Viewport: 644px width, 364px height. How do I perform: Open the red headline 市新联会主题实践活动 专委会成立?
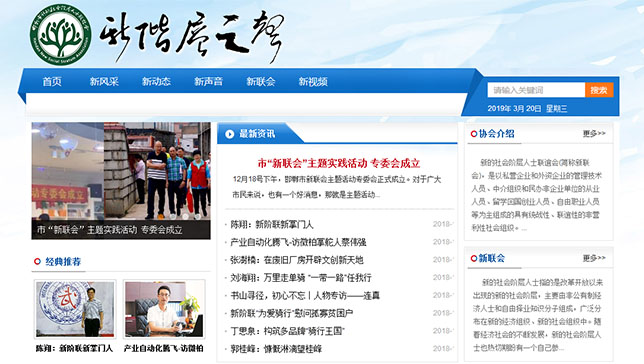click(339, 163)
